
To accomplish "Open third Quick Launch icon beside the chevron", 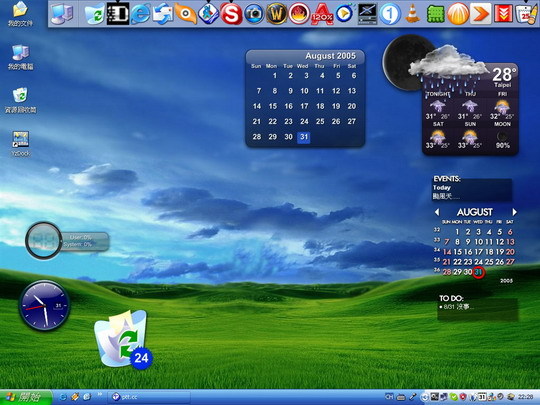I will [86, 397].
